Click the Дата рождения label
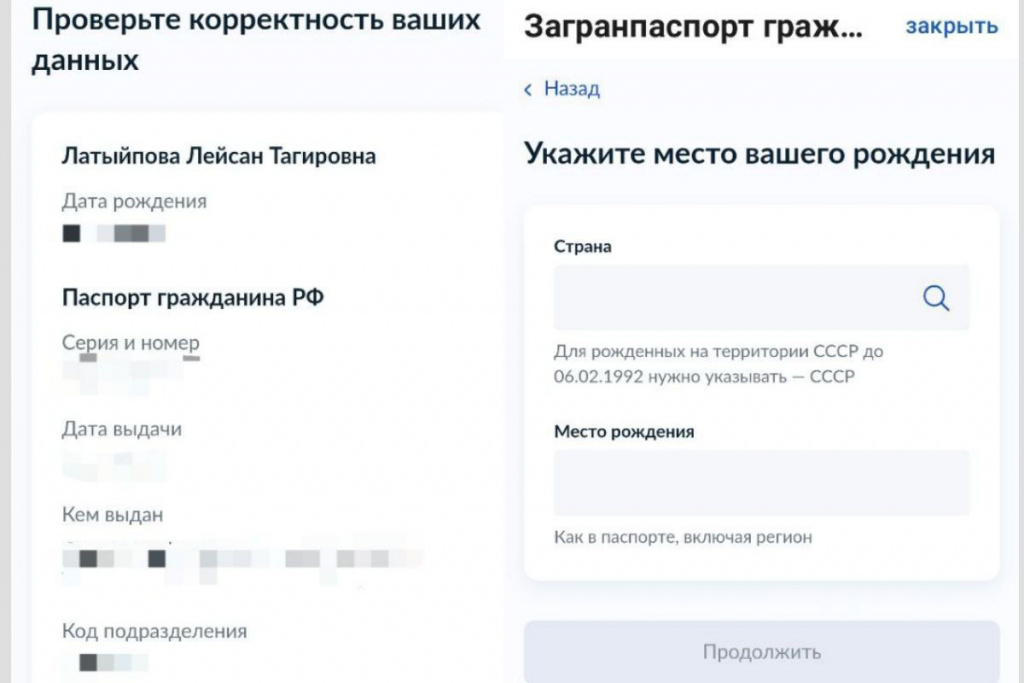 tap(134, 202)
